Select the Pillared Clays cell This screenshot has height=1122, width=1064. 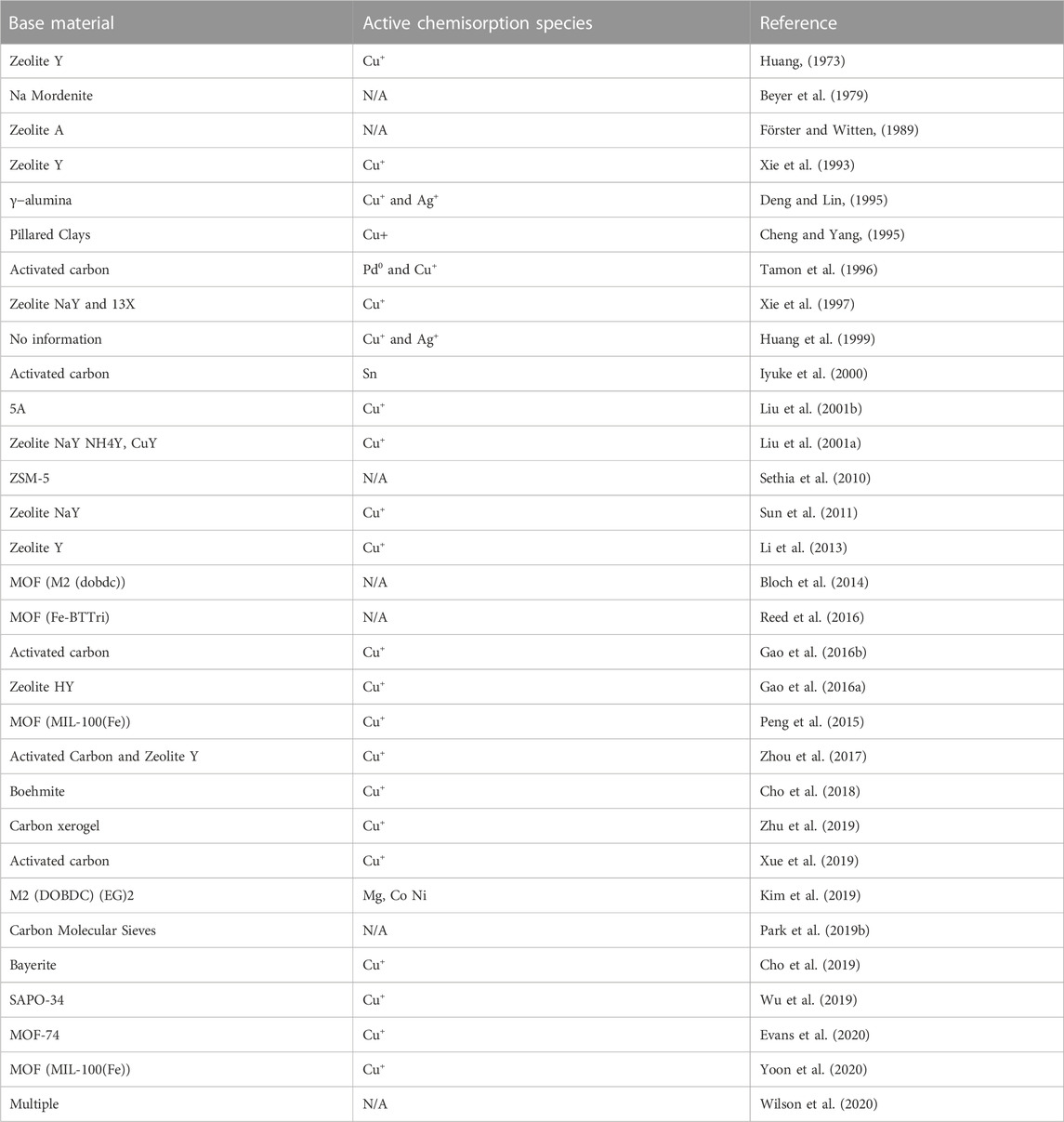(50, 235)
